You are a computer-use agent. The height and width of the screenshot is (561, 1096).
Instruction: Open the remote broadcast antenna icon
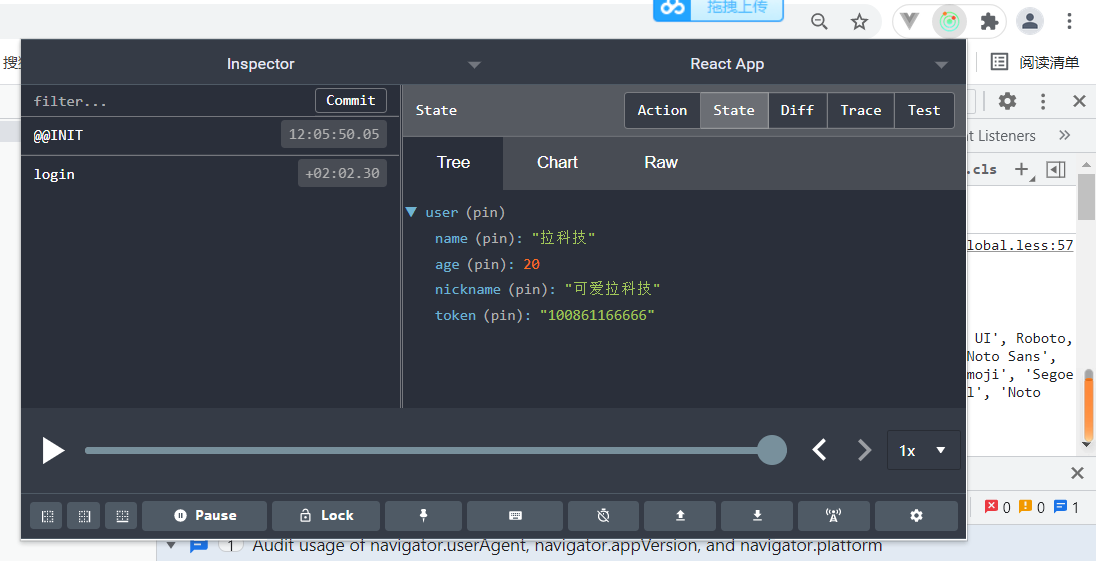coord(833,516)
